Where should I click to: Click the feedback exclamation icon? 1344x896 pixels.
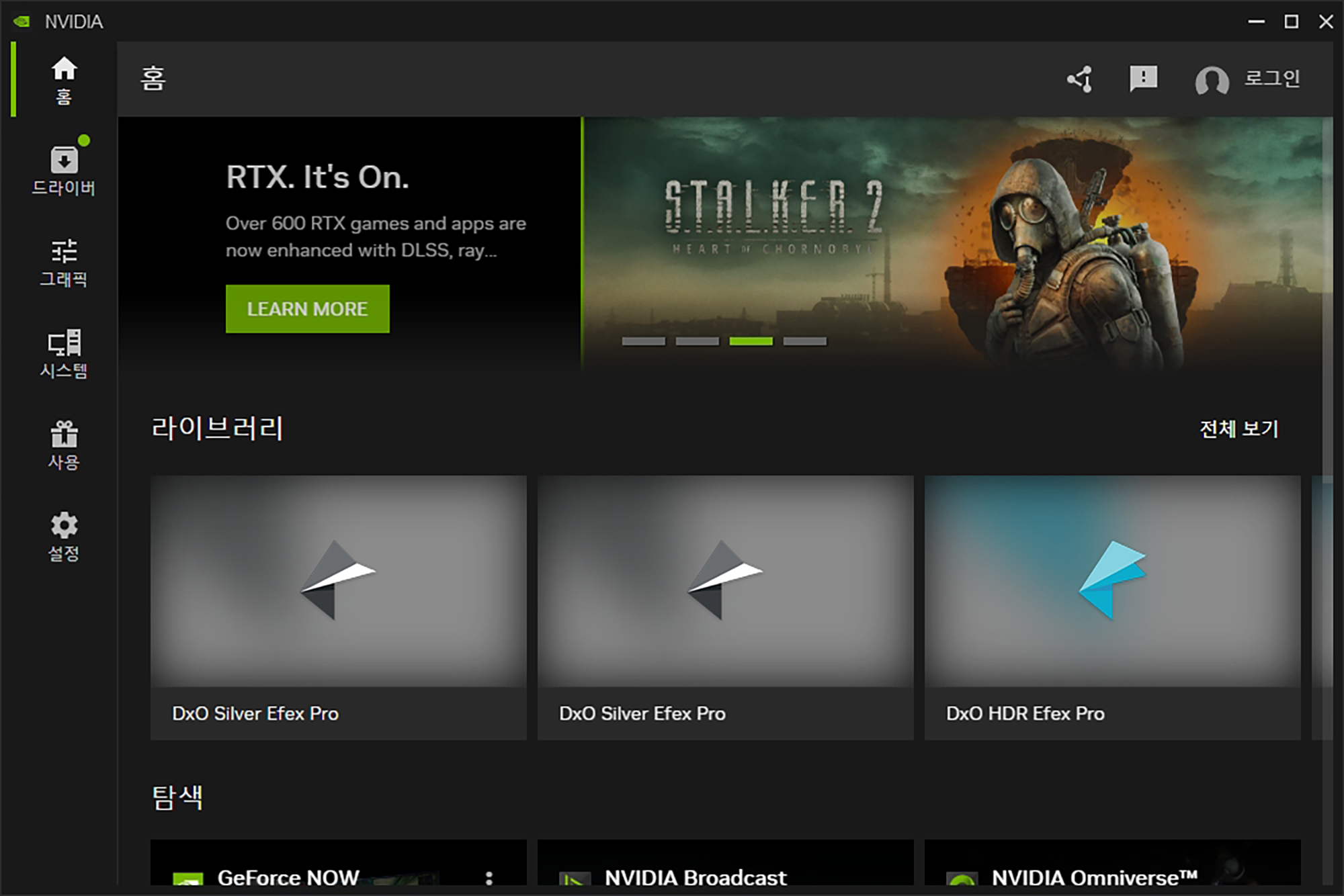(x=1143, y=79)
